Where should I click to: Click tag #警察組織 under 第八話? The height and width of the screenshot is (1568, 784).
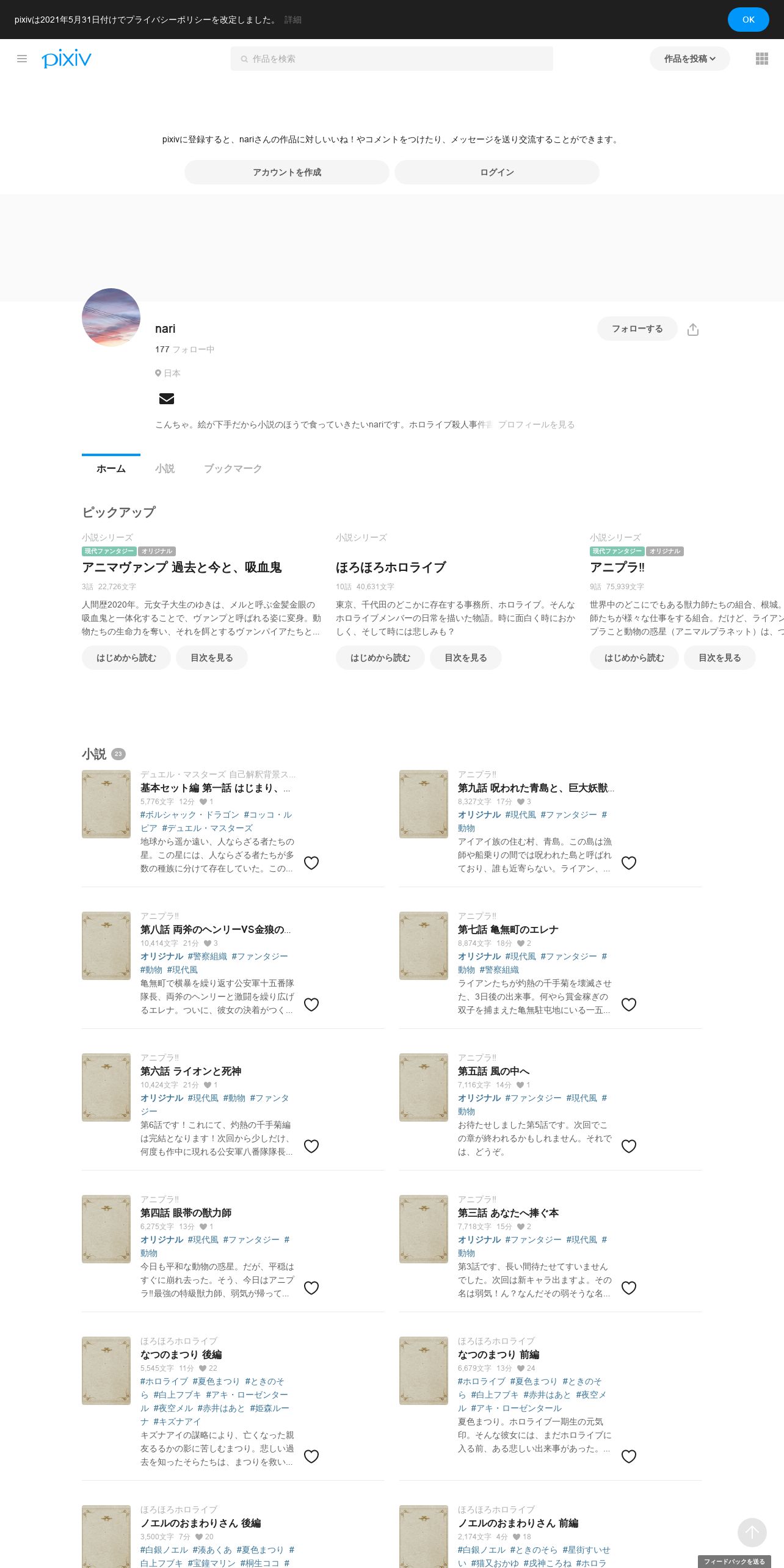pos(207,956)
